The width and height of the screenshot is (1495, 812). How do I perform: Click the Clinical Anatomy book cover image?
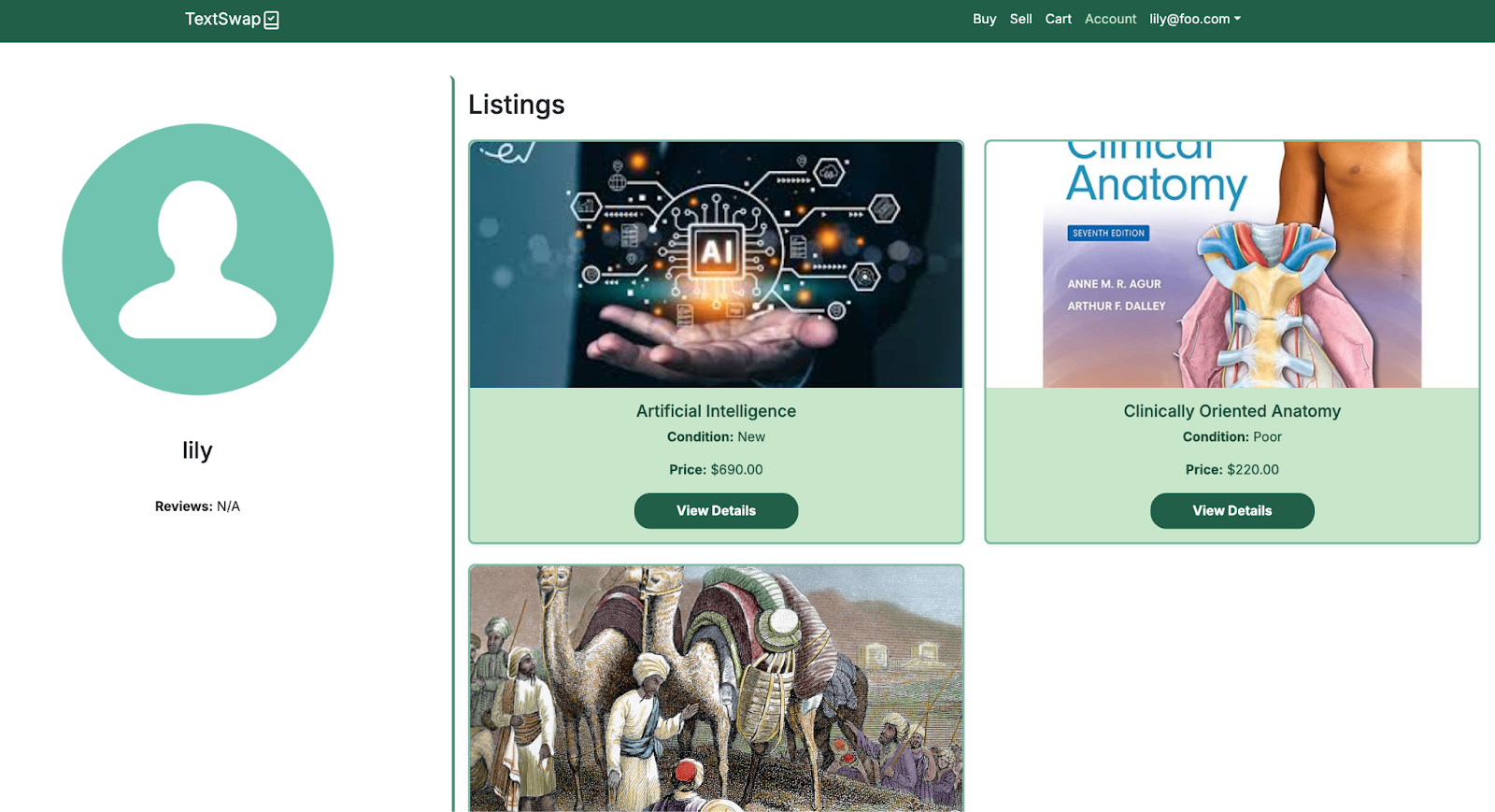[1232, 264]
